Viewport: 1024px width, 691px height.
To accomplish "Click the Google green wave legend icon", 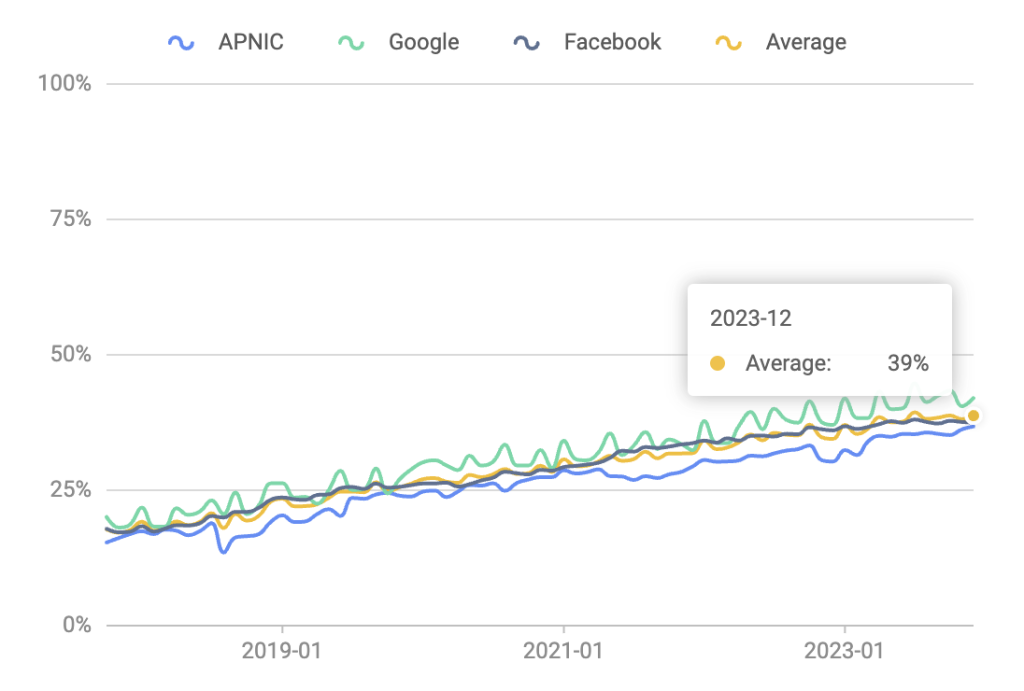I will point(352,42).
